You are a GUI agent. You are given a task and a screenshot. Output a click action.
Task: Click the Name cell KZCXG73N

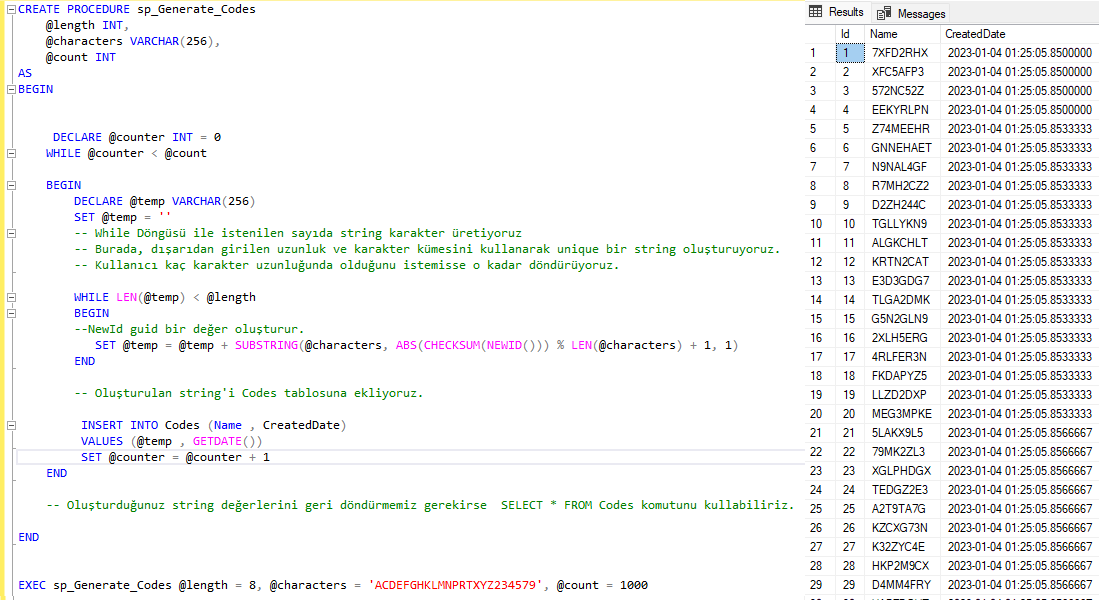(901, 527)
